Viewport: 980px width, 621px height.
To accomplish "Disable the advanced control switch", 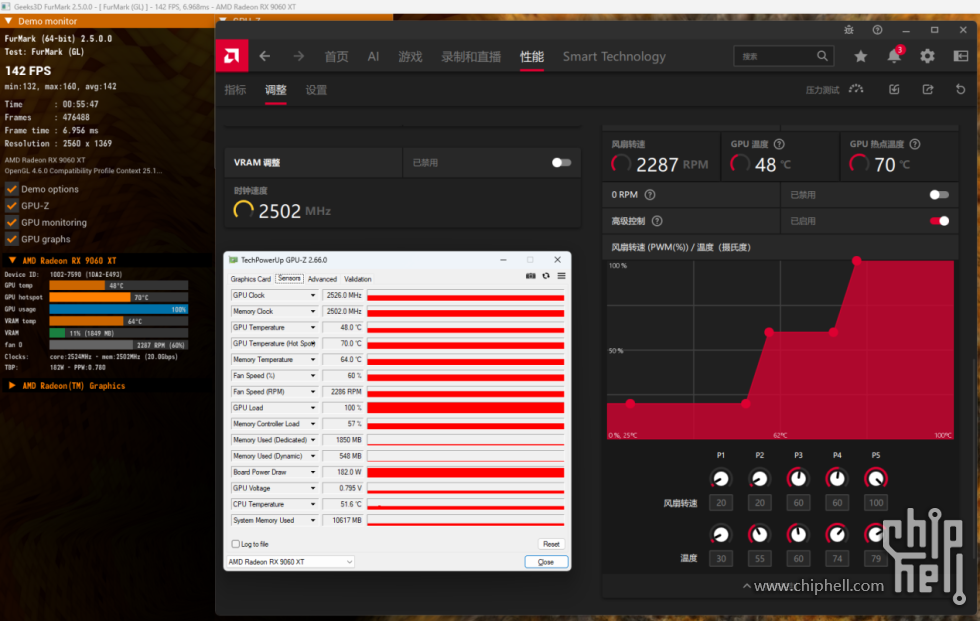I will [x=939, y=221].
